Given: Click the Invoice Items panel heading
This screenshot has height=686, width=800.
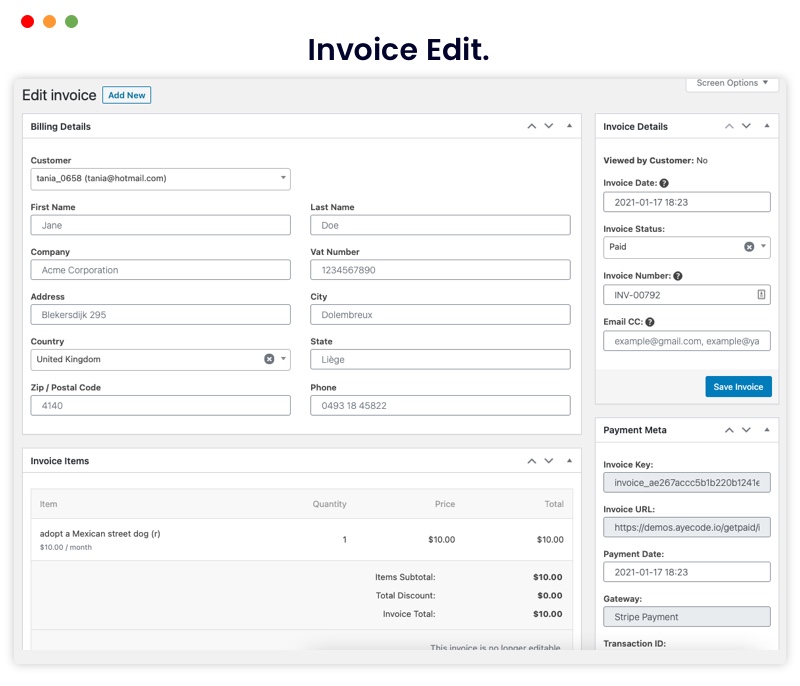Looking at the screenshot, I should tap(60, 461).
